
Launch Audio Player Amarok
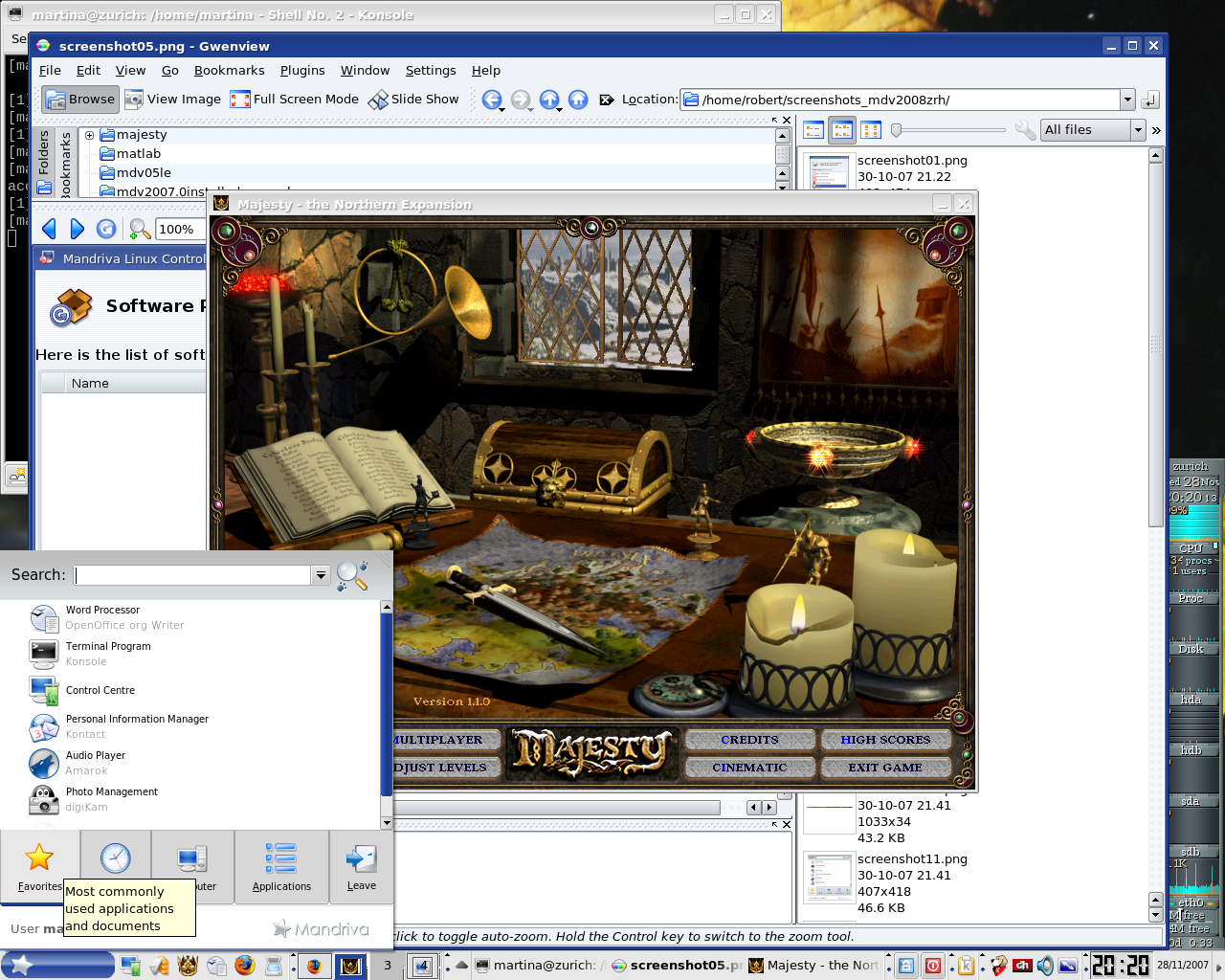pos(191,764)
